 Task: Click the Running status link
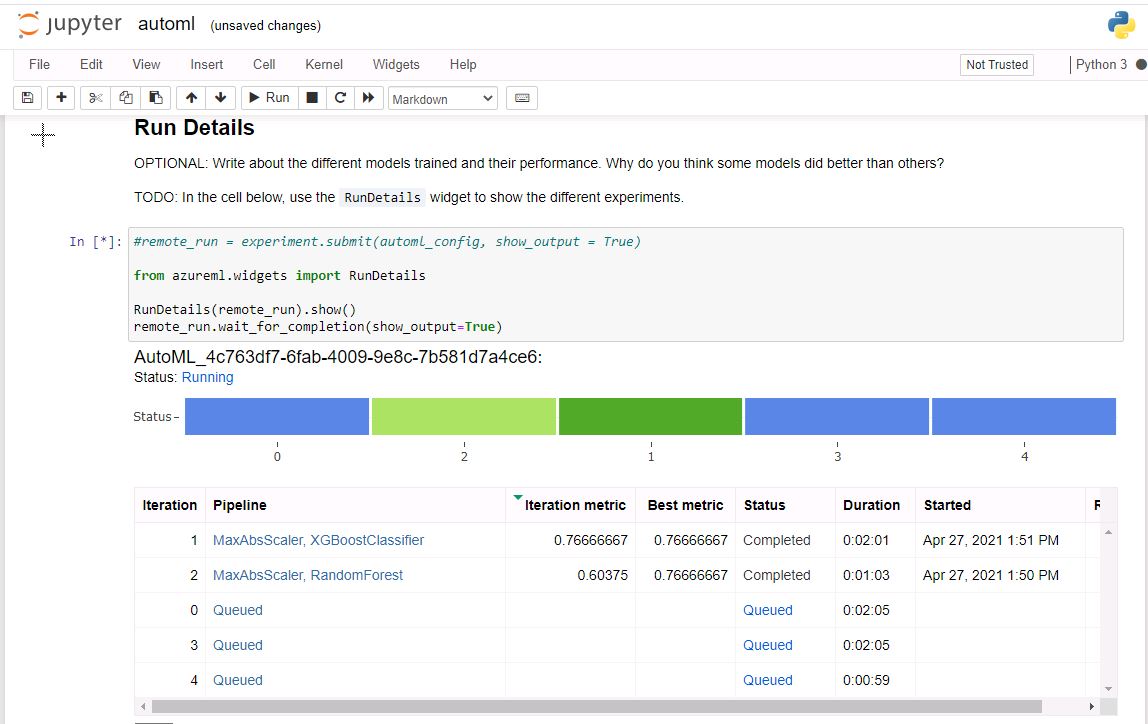[207, 377]
